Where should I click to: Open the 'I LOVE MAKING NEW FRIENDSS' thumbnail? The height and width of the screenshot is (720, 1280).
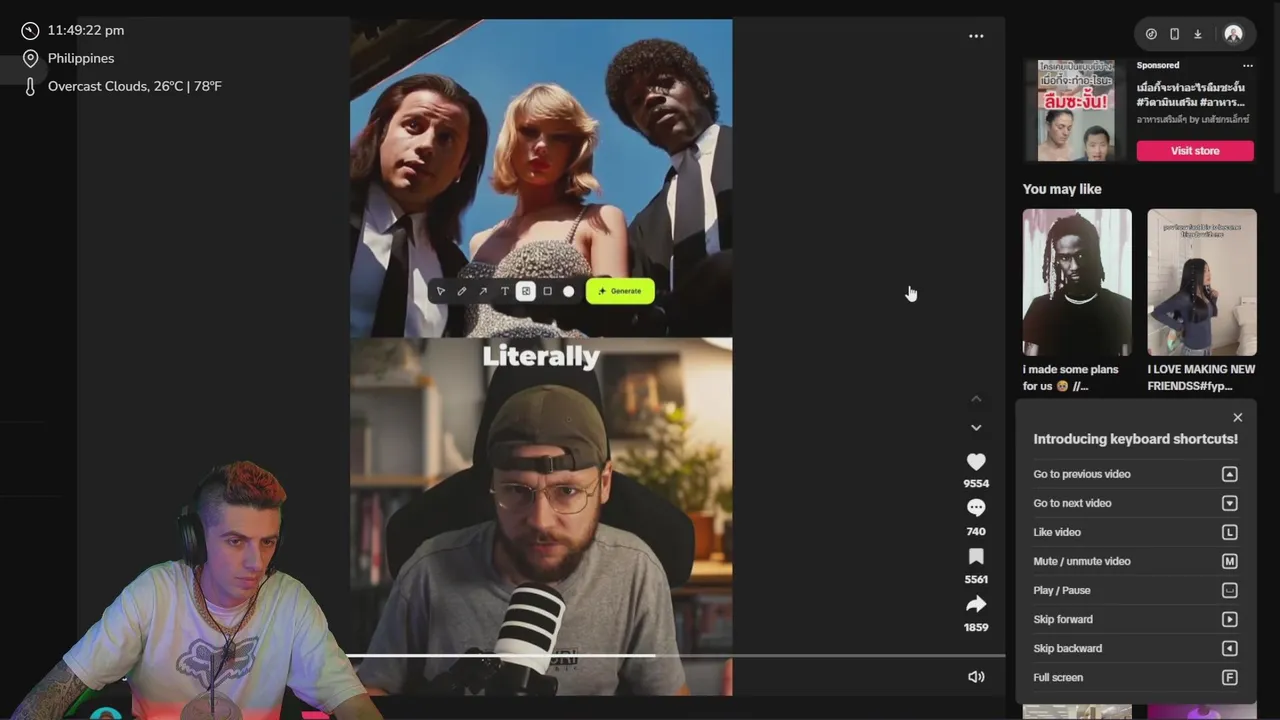[1202, 282]
